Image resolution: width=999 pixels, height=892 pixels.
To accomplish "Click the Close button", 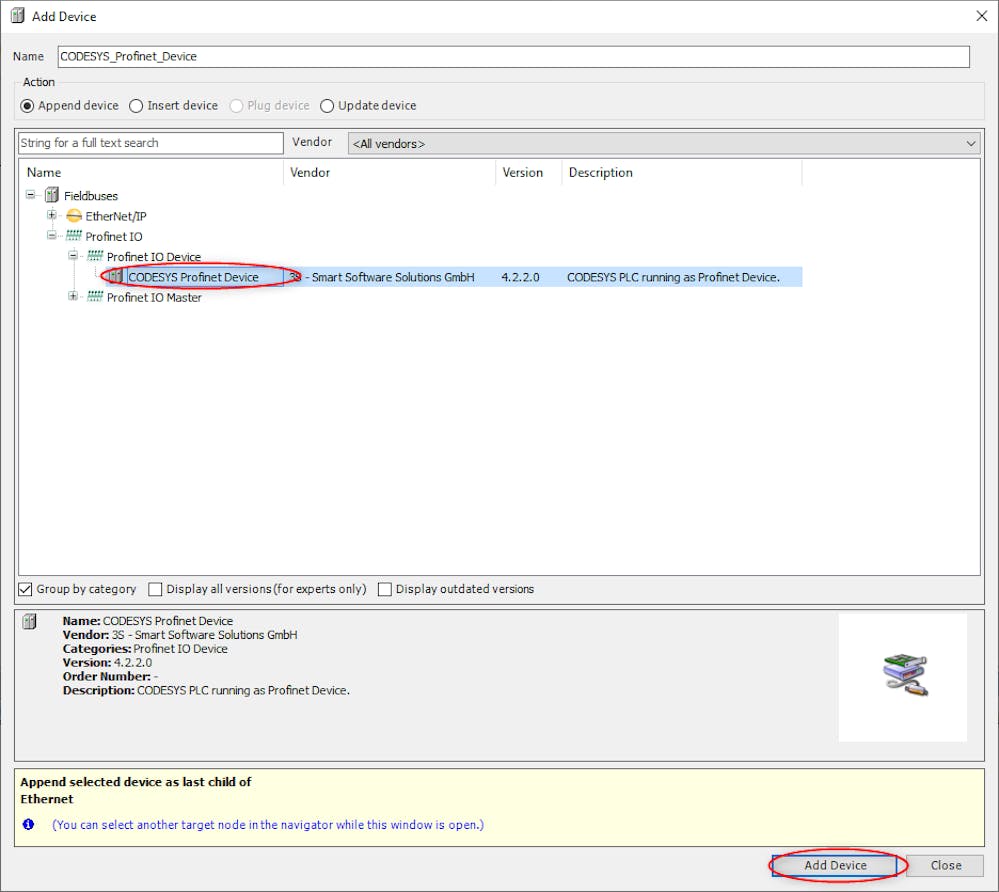I will 945,865.
